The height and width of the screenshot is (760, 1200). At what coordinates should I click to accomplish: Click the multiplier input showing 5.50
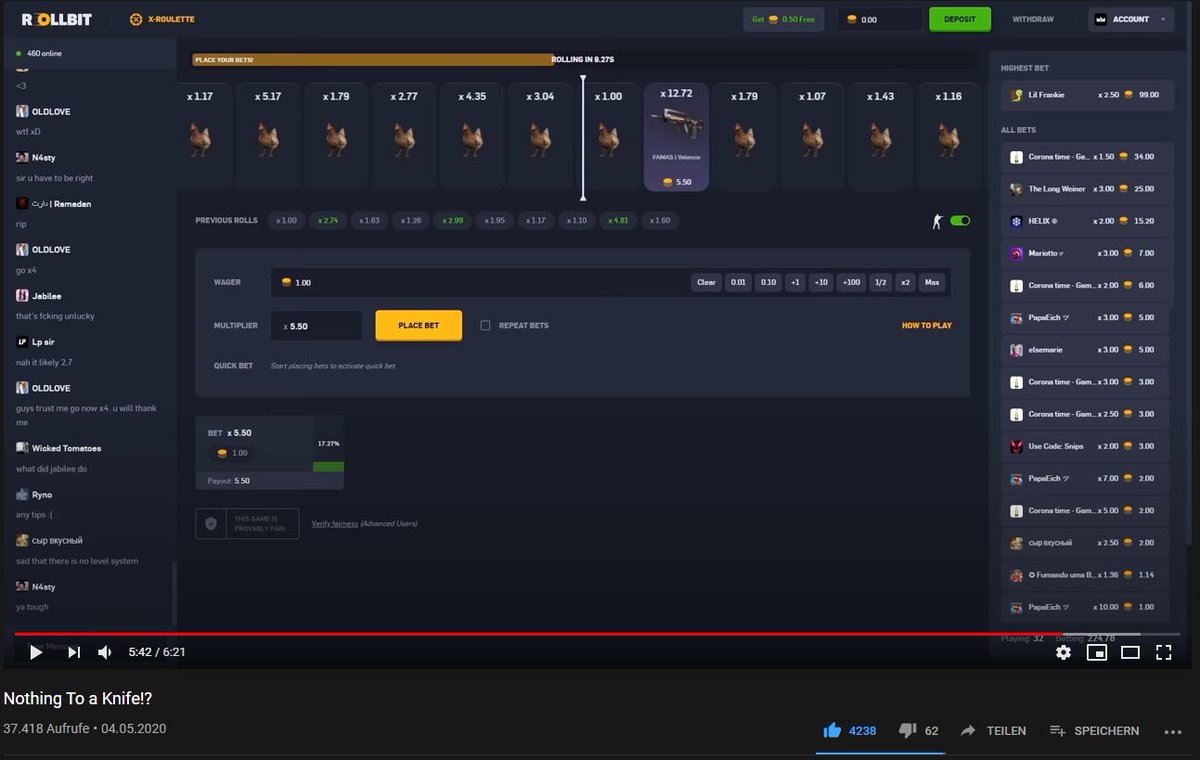[x=317, y=326]
